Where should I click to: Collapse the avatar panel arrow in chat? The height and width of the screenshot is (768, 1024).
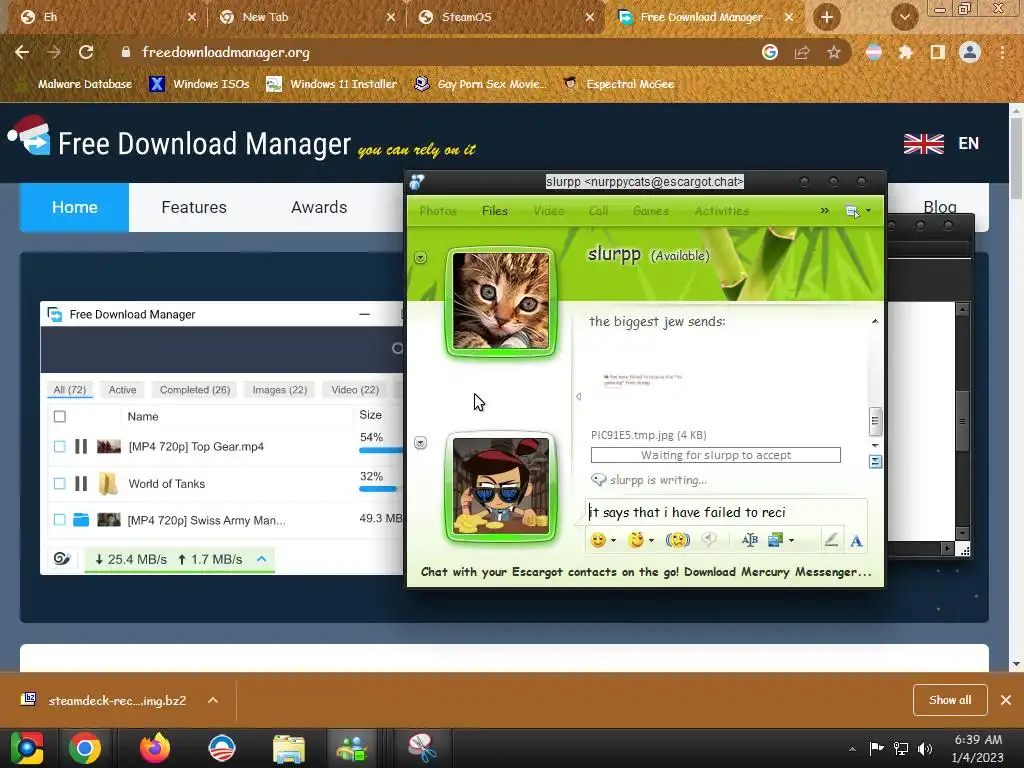coord(579,396)
